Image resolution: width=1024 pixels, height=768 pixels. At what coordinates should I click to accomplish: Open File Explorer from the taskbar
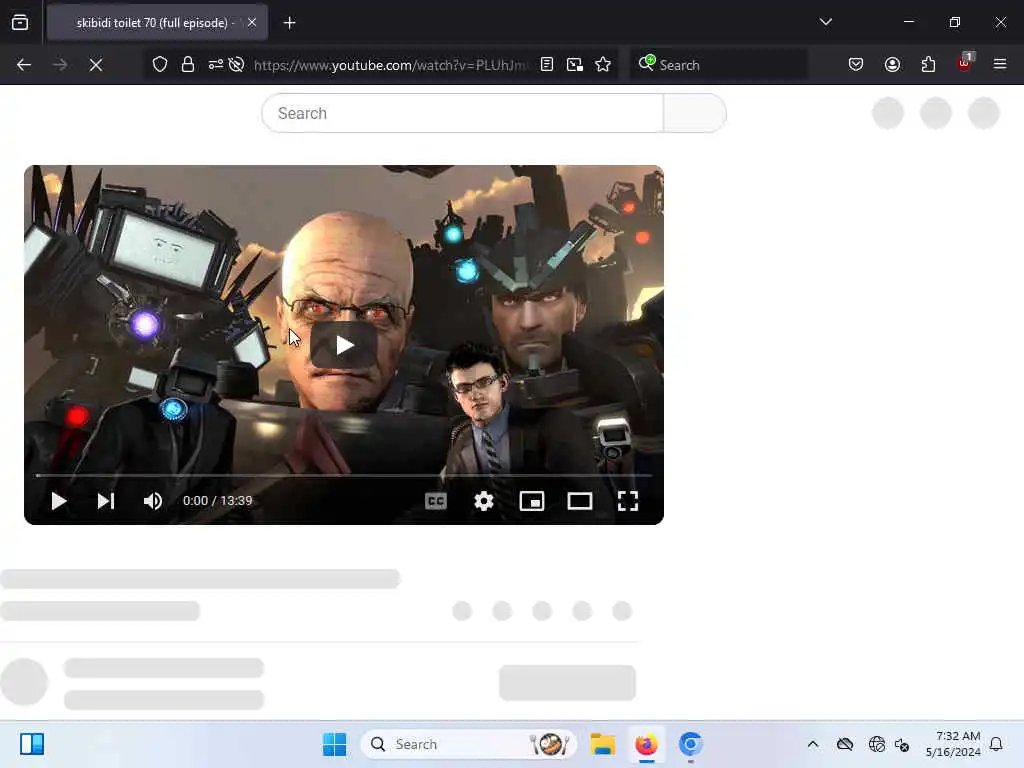click(x=602, y=744)
